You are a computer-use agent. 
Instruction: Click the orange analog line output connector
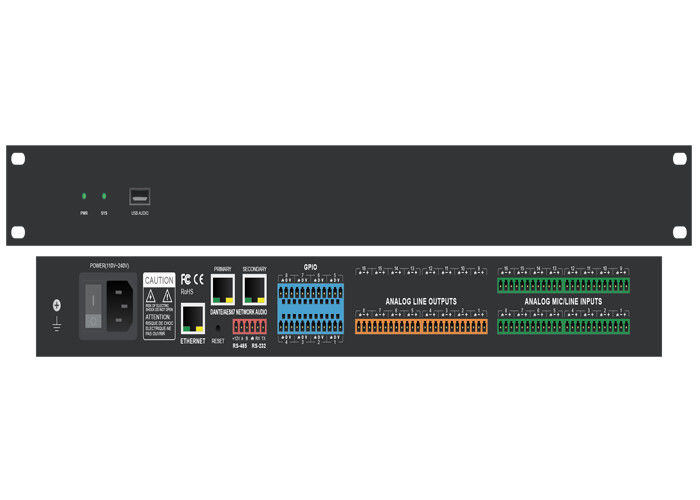(x=421, y=326)
